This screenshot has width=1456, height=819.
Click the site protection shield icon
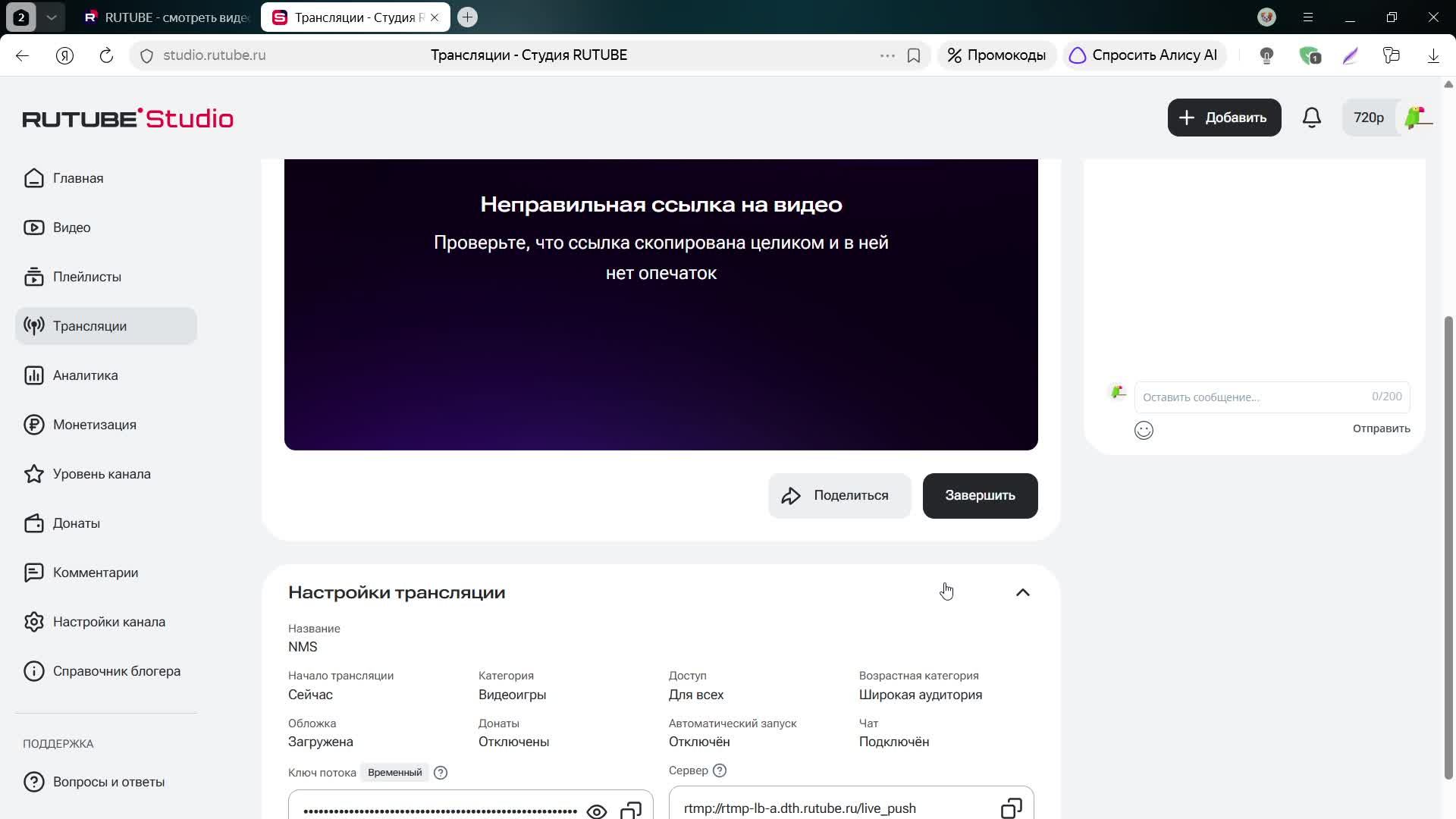tap(147, 55)
